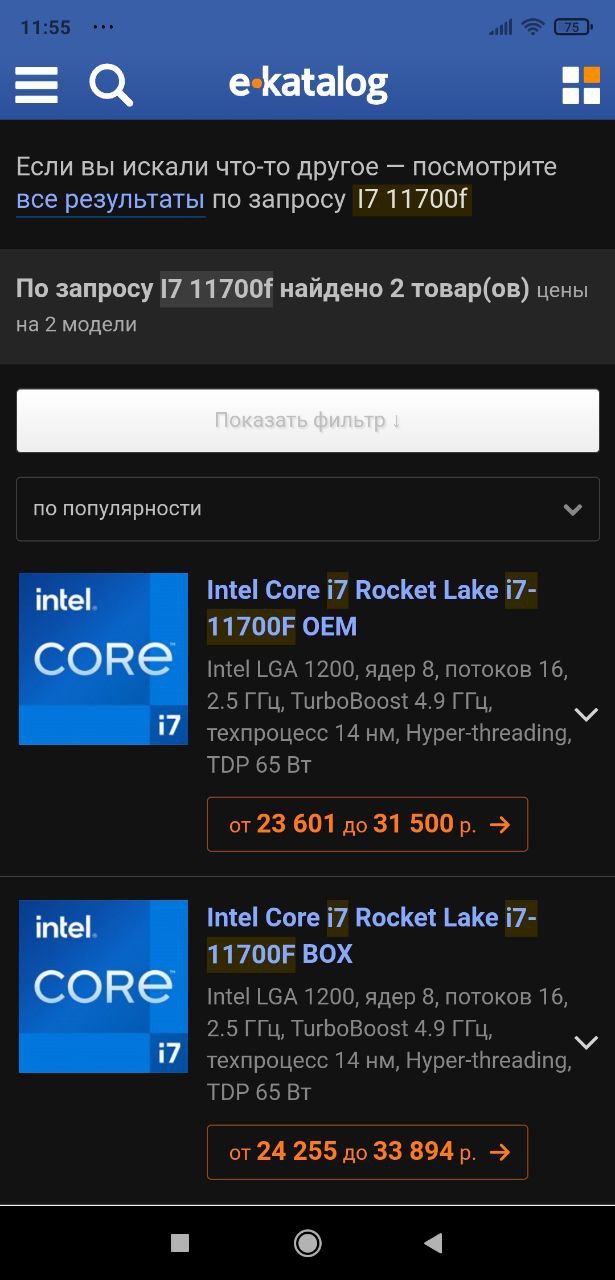Tap the search magnifier icon
615x1280 pixels.
[x=111, y=85]
